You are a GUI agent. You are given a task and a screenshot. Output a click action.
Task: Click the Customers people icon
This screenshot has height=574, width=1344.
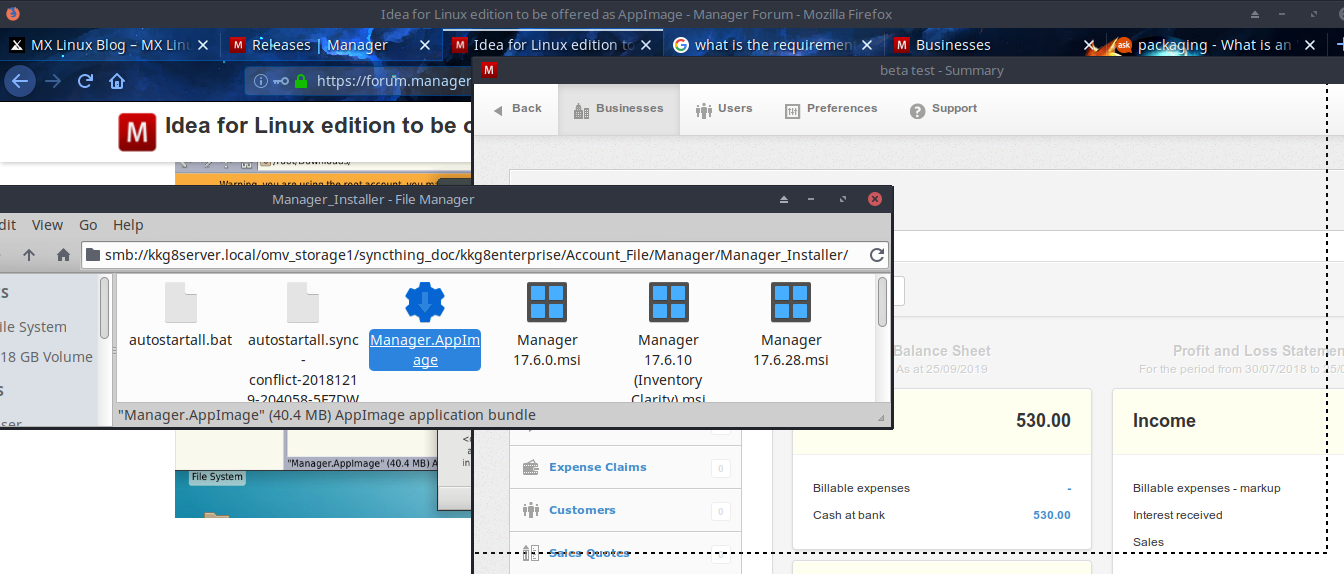tap(531, 510)
